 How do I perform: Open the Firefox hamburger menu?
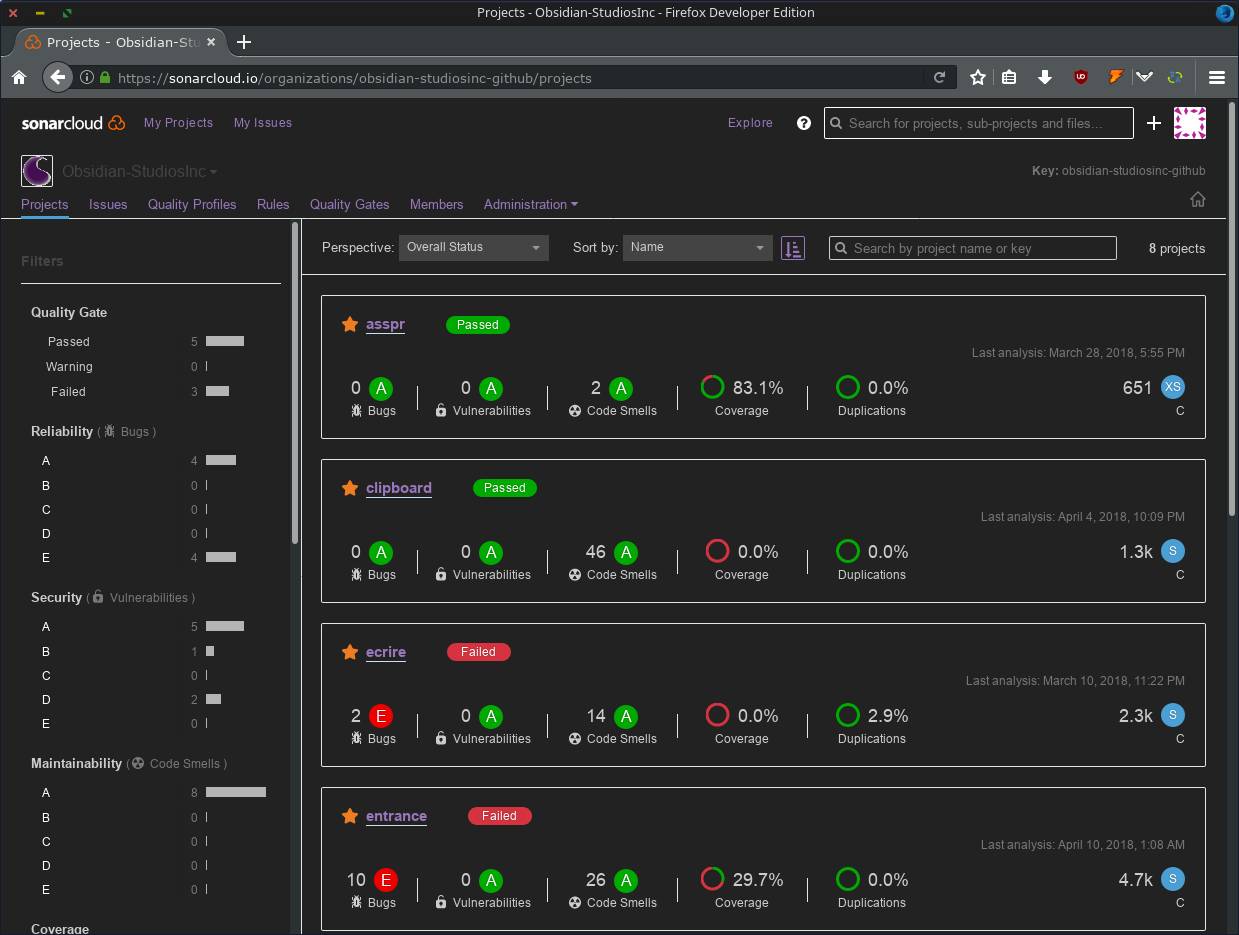tap(1217, 77)
